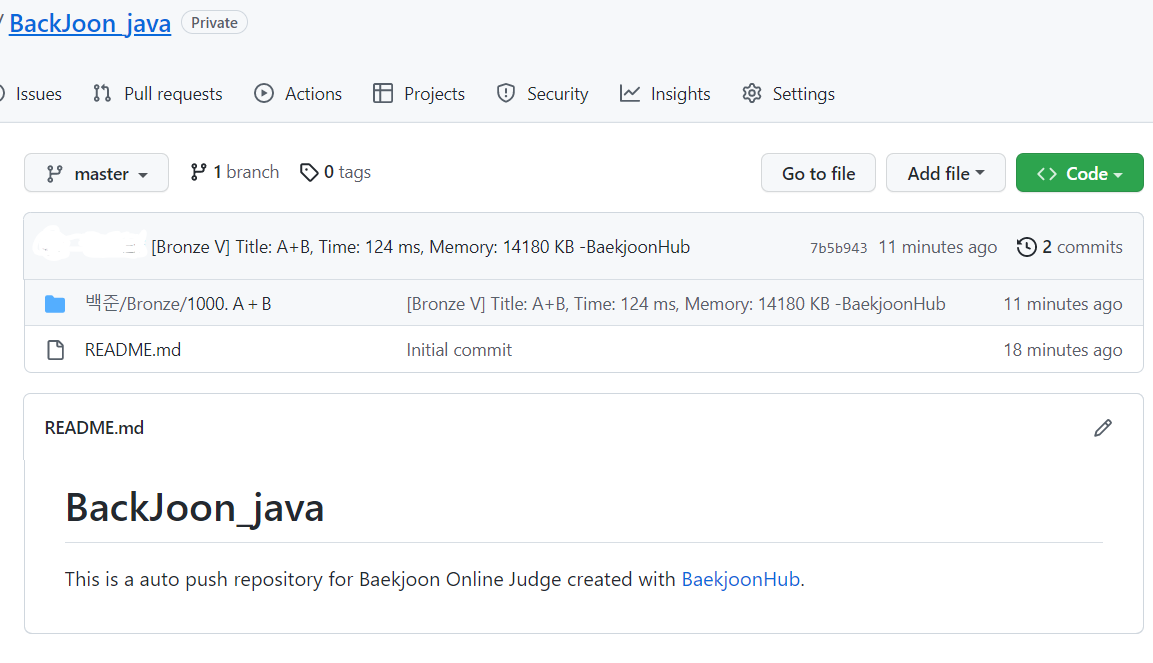Viewport: 1153px width, 663px height.
Task: Follow the BaekjoonHub link in README
Action: coord(740,579)
